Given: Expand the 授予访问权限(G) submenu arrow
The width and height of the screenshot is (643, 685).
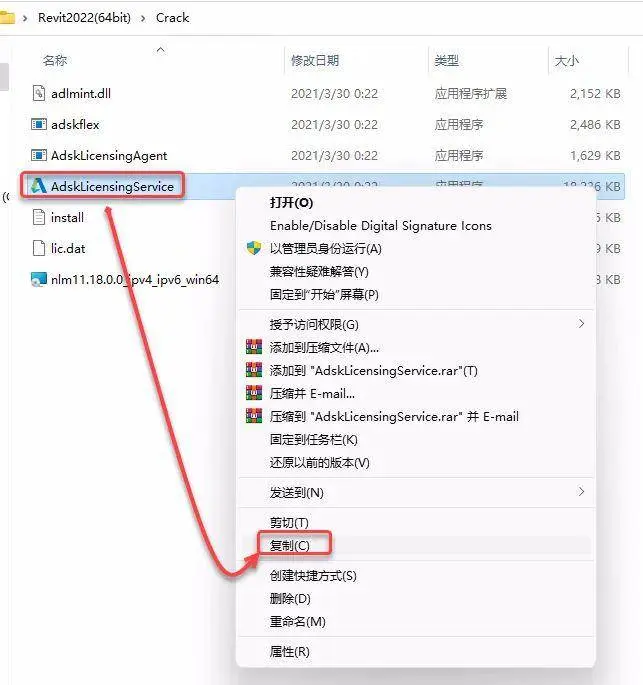Looking at the screenshot, I should point(581,324).
